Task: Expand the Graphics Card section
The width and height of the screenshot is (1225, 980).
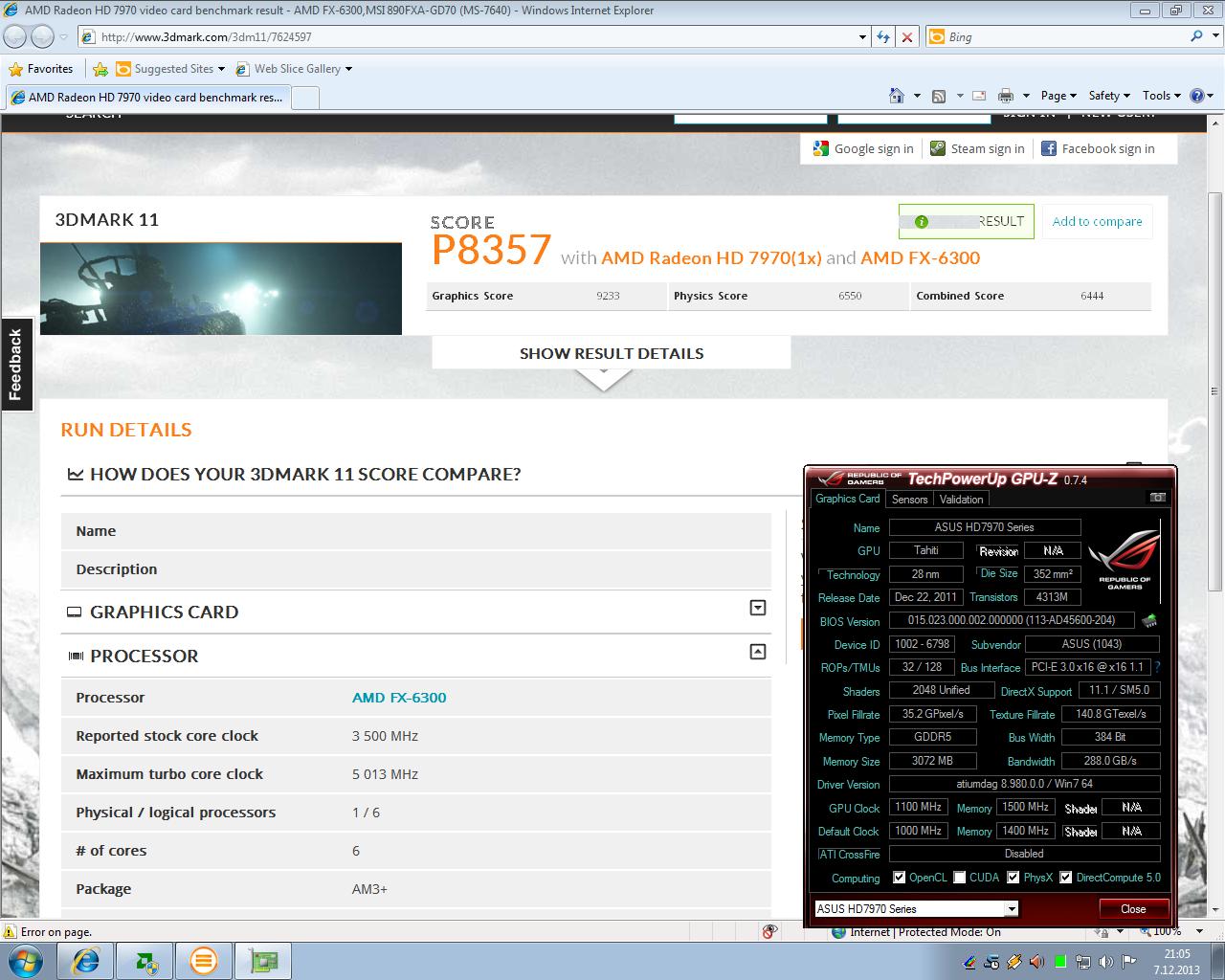Action: (x=758, y=608)
